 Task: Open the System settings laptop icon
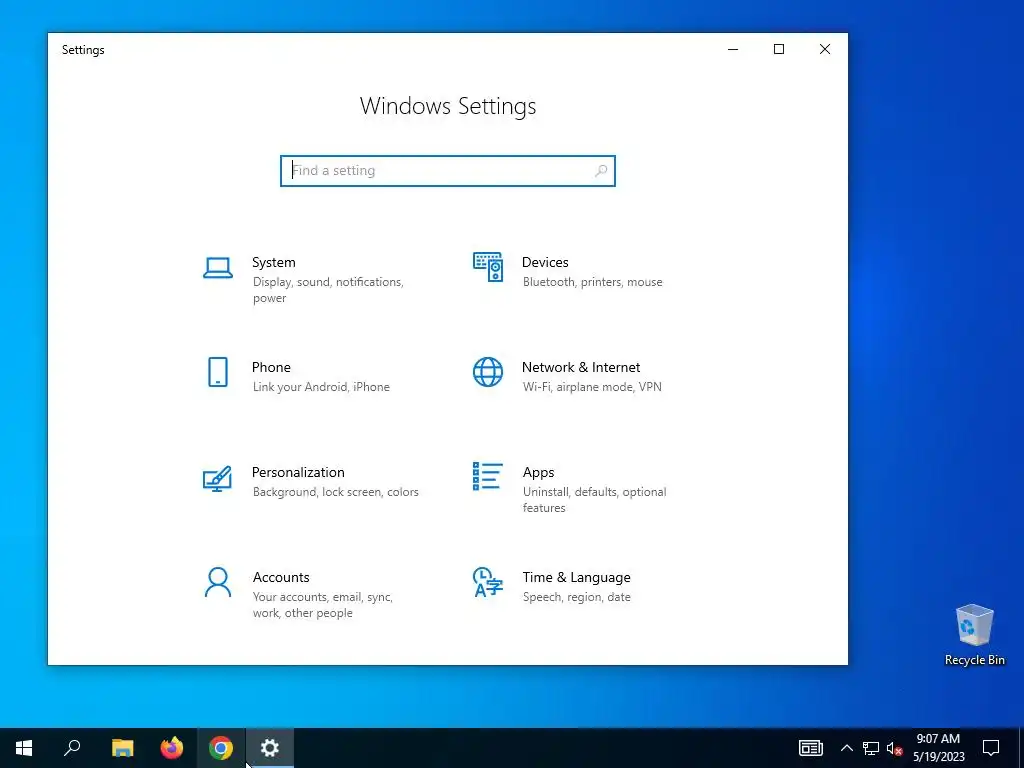[217, 268]
